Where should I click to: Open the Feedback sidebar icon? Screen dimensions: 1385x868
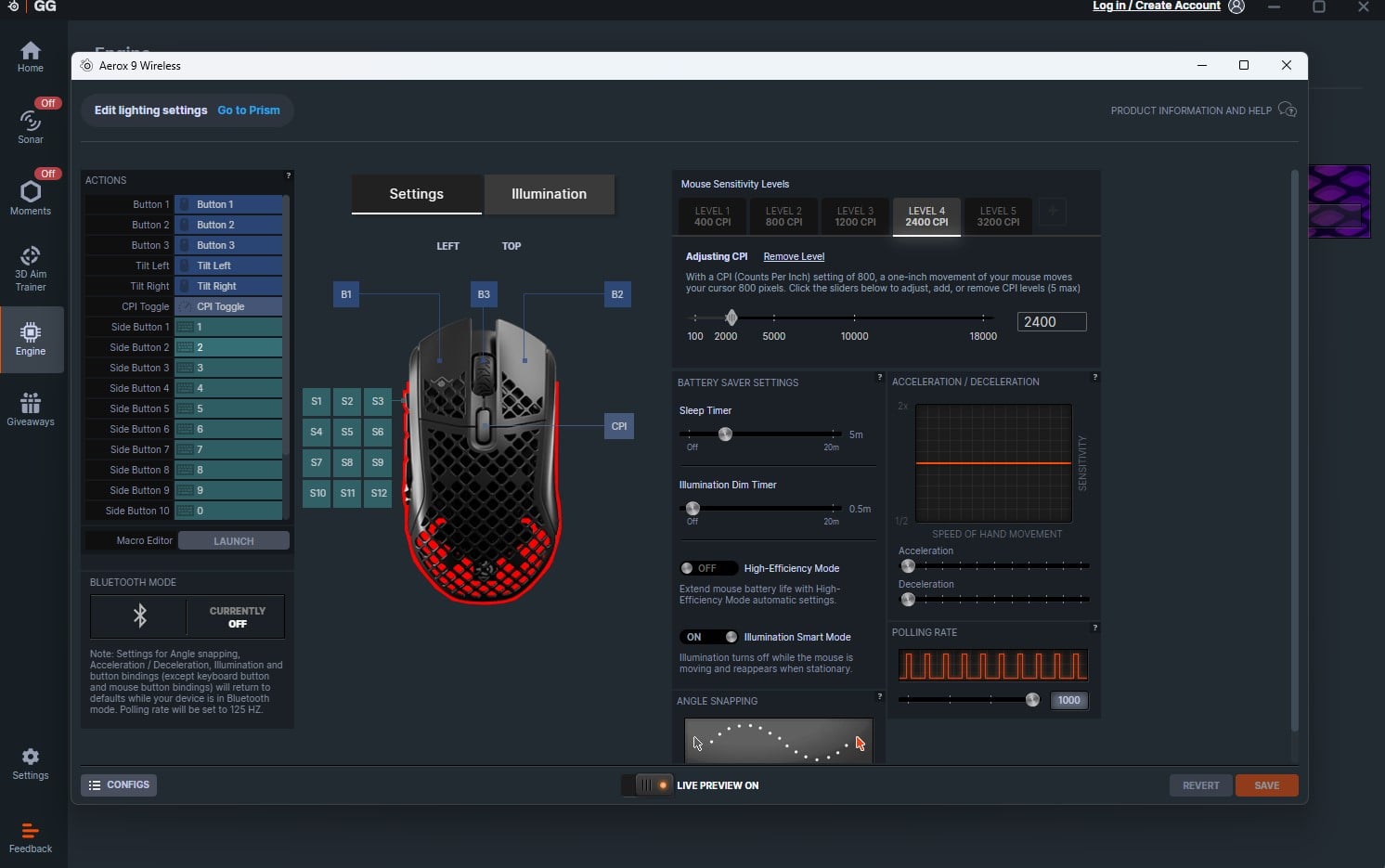pyautogui.click(x=31, y=836)
